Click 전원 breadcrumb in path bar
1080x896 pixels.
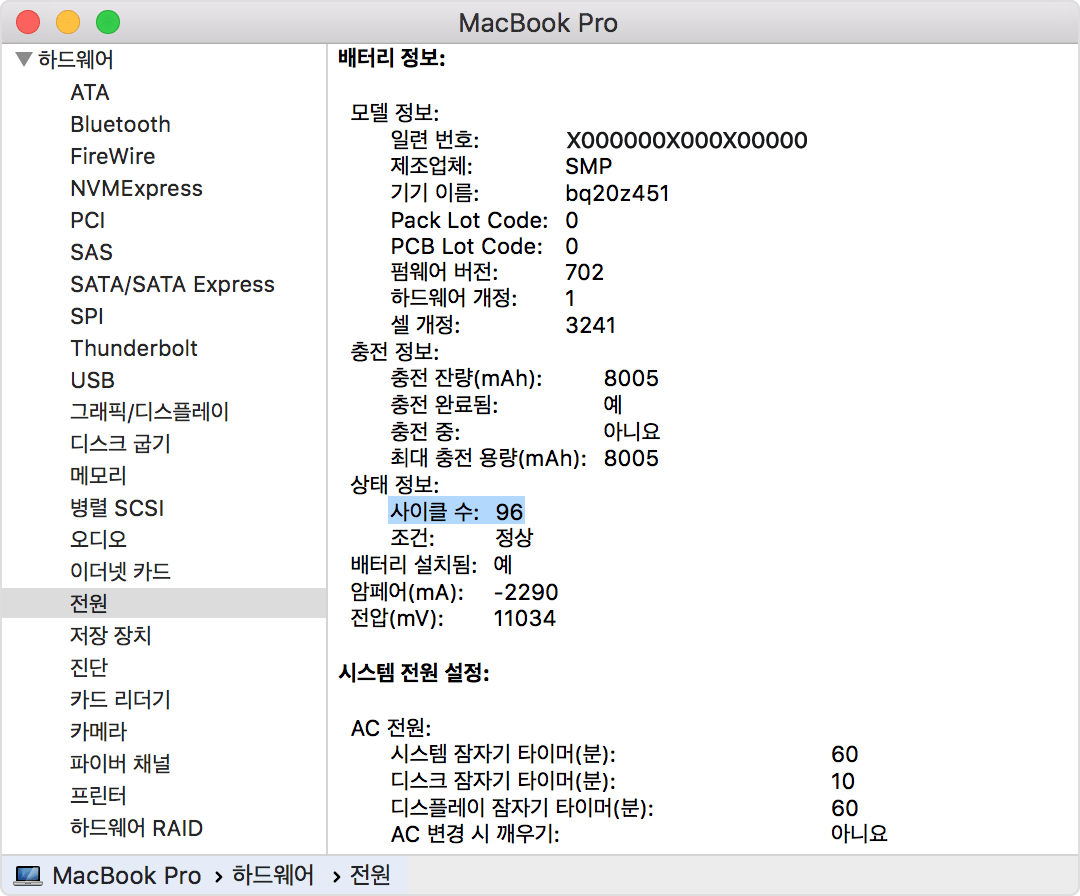click(x=371, y=875)
